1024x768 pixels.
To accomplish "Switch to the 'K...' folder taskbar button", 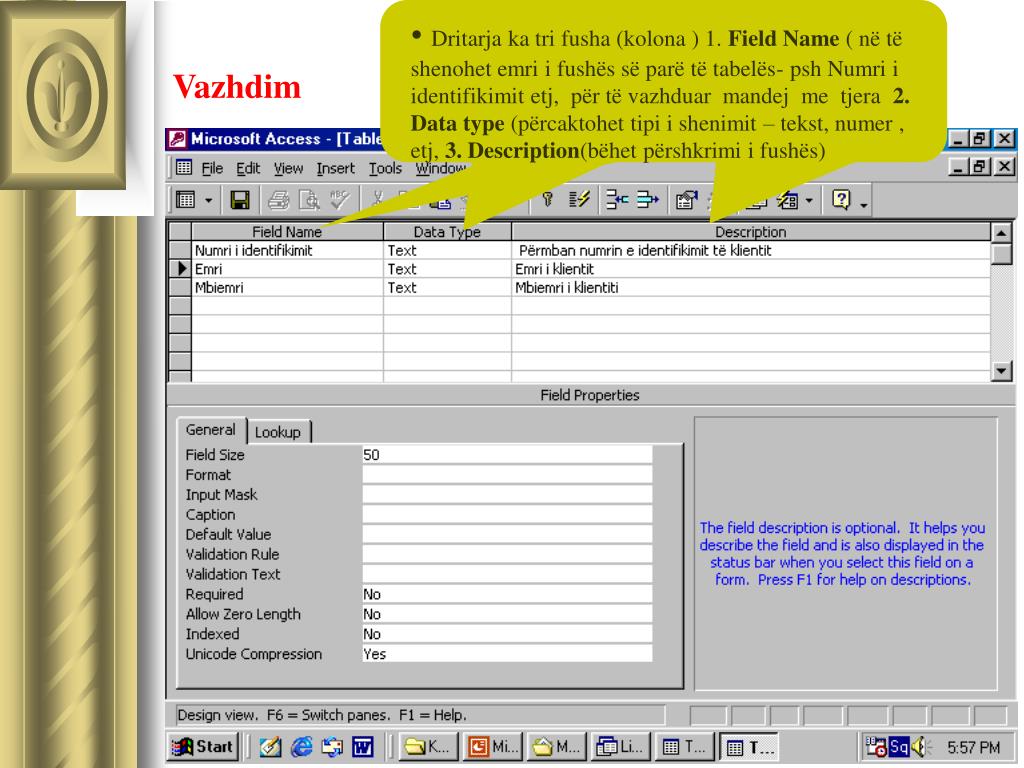I will pos(426,746).
